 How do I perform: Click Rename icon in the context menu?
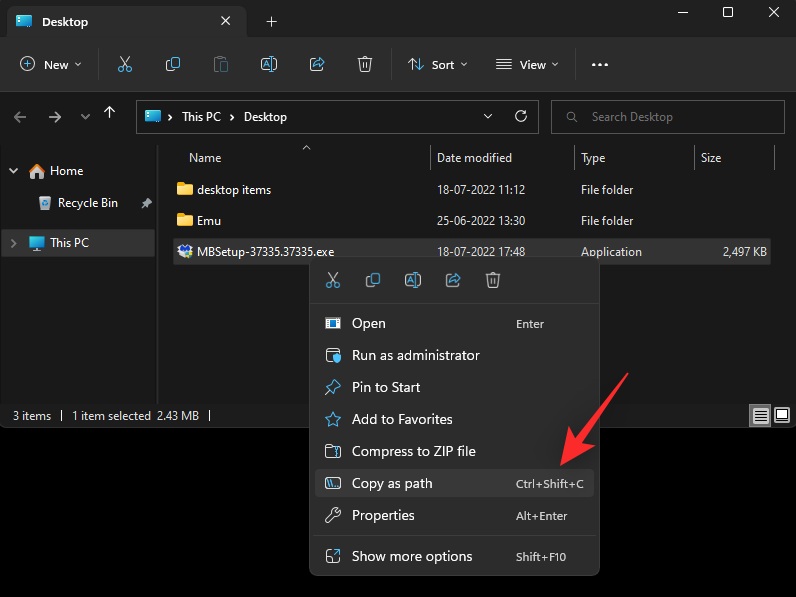[x=413, y=281]
